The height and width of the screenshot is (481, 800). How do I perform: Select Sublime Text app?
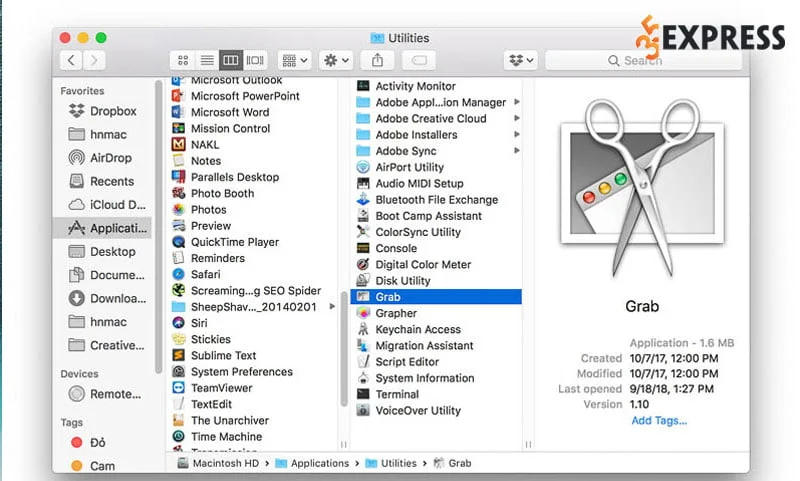[x=214, y=356]
